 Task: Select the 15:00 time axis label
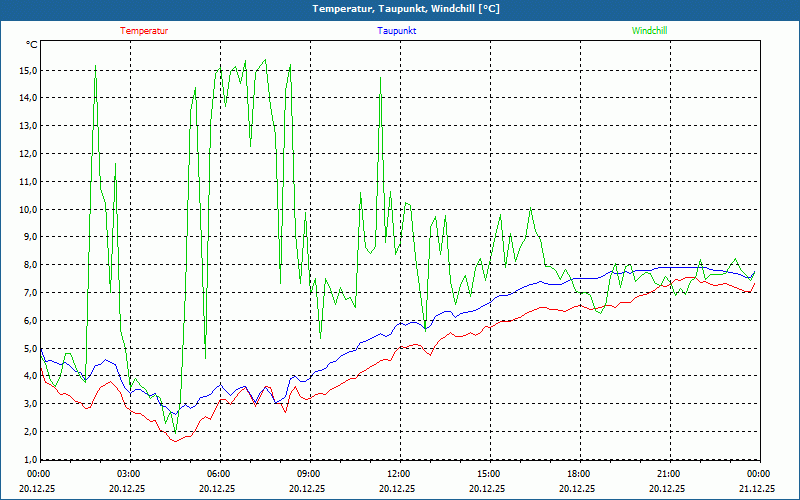click(x=489, y=474)
